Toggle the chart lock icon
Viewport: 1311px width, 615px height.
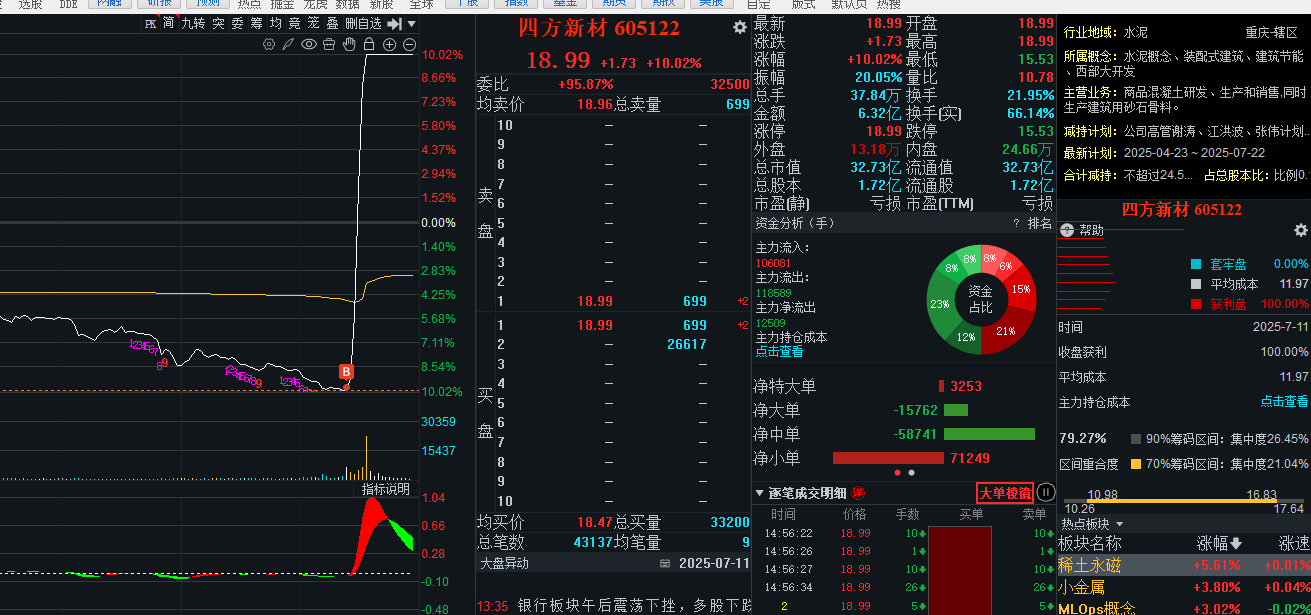pyautogui.click(x=369, y=44)
